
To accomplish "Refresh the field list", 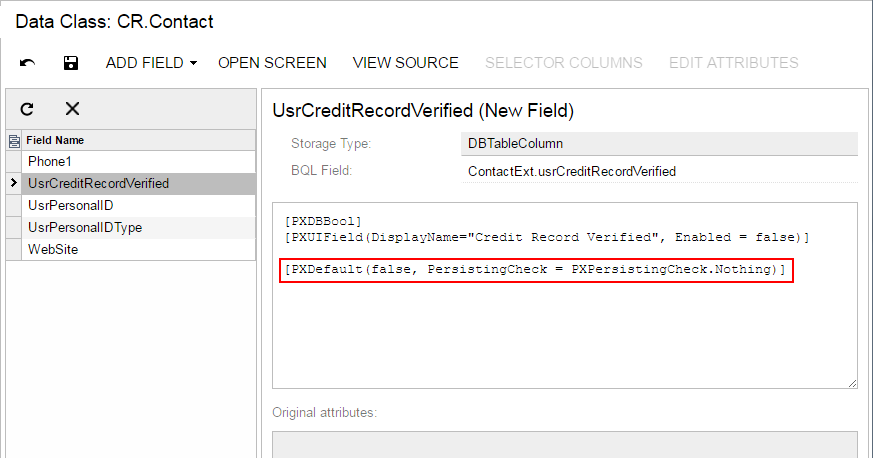I will coord(28,109).
